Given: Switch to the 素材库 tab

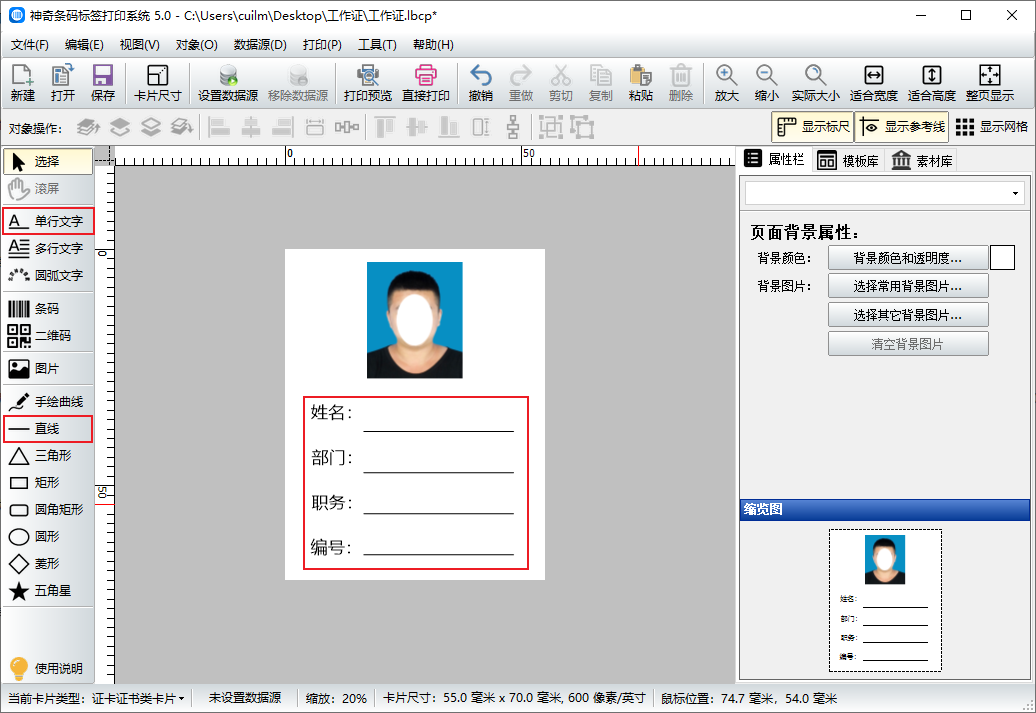Looking at the screenshot, I should [x=922, y=161].
